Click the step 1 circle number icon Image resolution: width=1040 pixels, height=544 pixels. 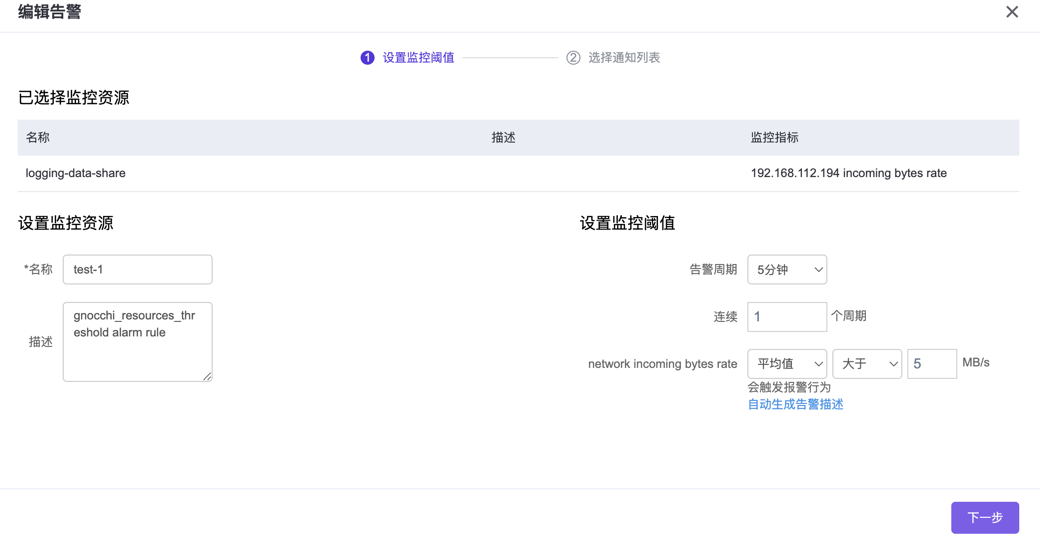[367, 58]
